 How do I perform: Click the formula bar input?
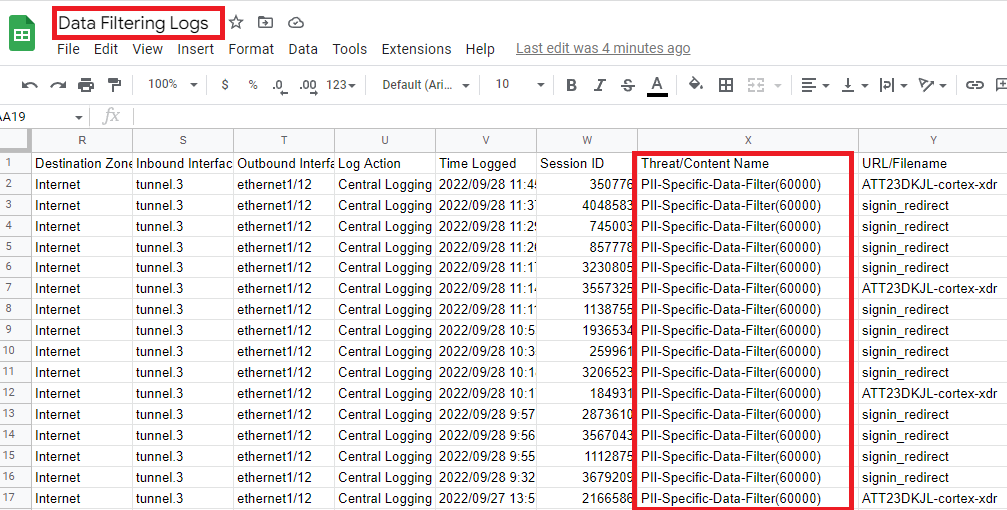[x=570, y=117]
